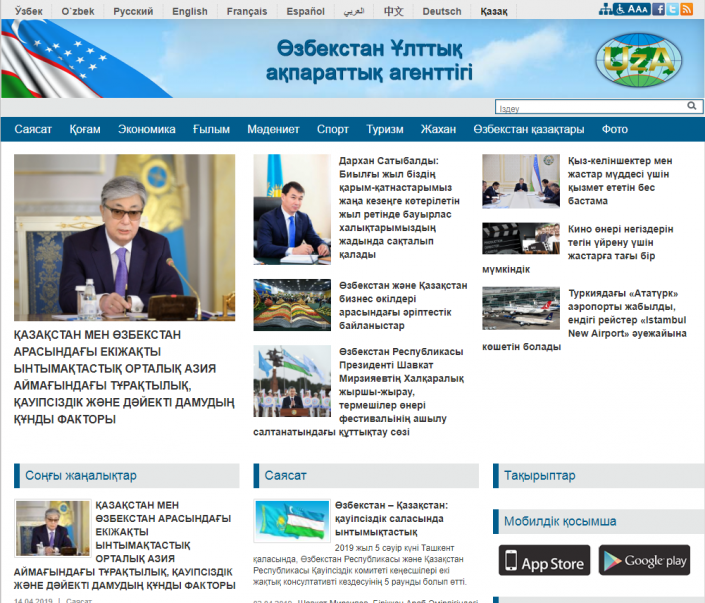Open the Facebook page icon
The width and height of the screenshot is (705, 603).
pos(658,9)
